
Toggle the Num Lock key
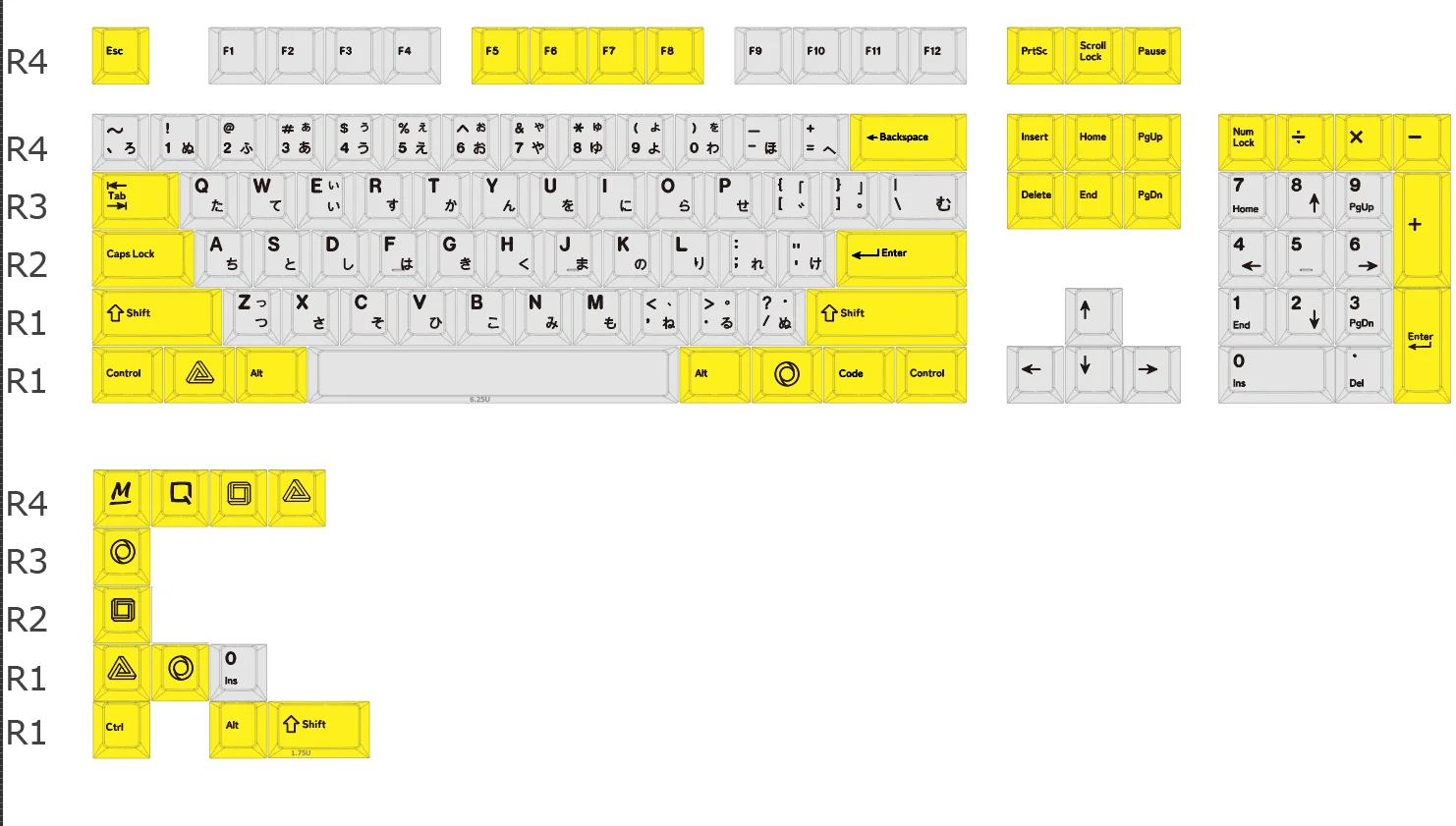coord(1246,140)
